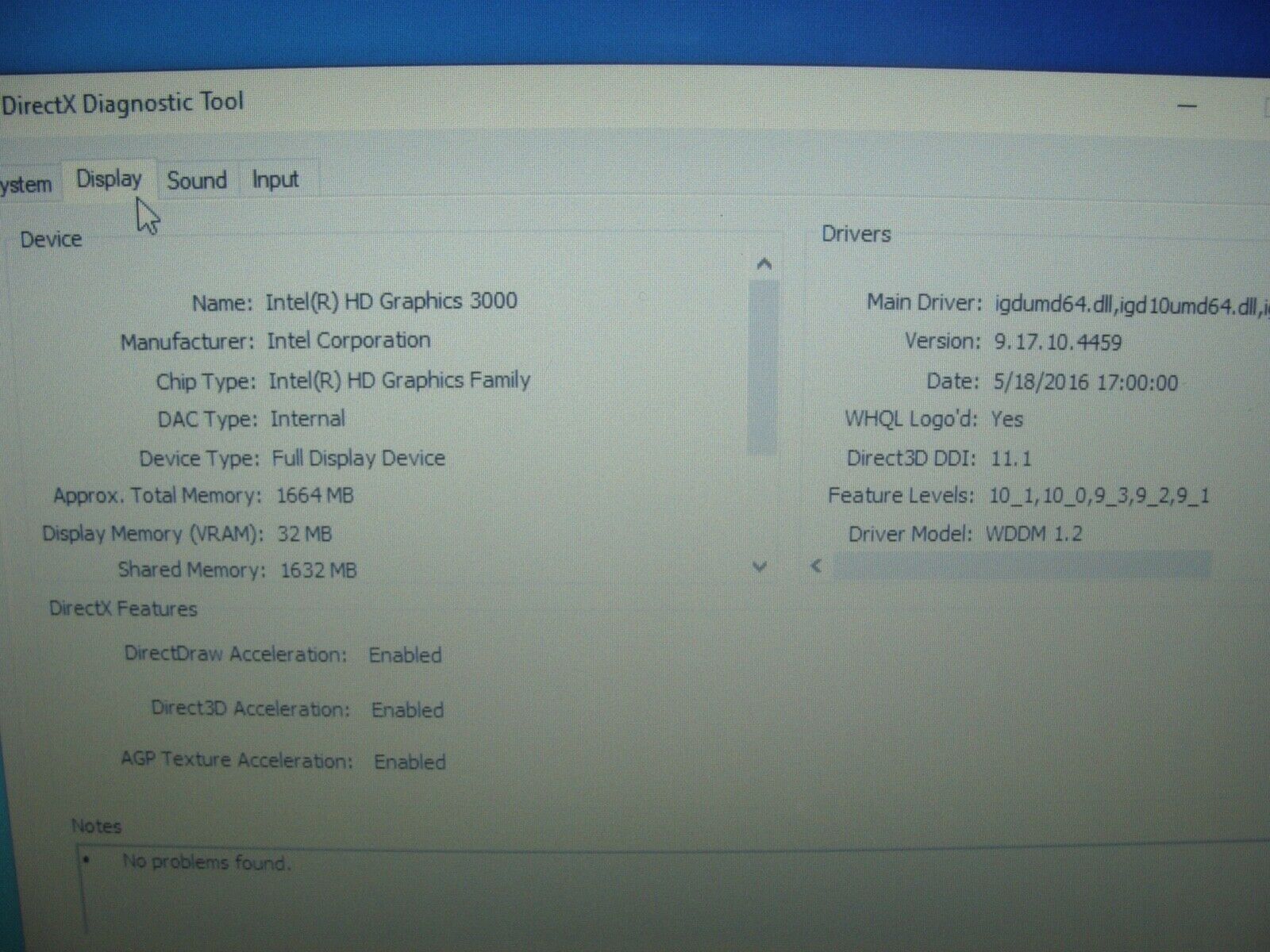Click the Drivers panel horizontal scrollbar track
Viewport: 1270px width, 952px height.
click(1022, 566)
